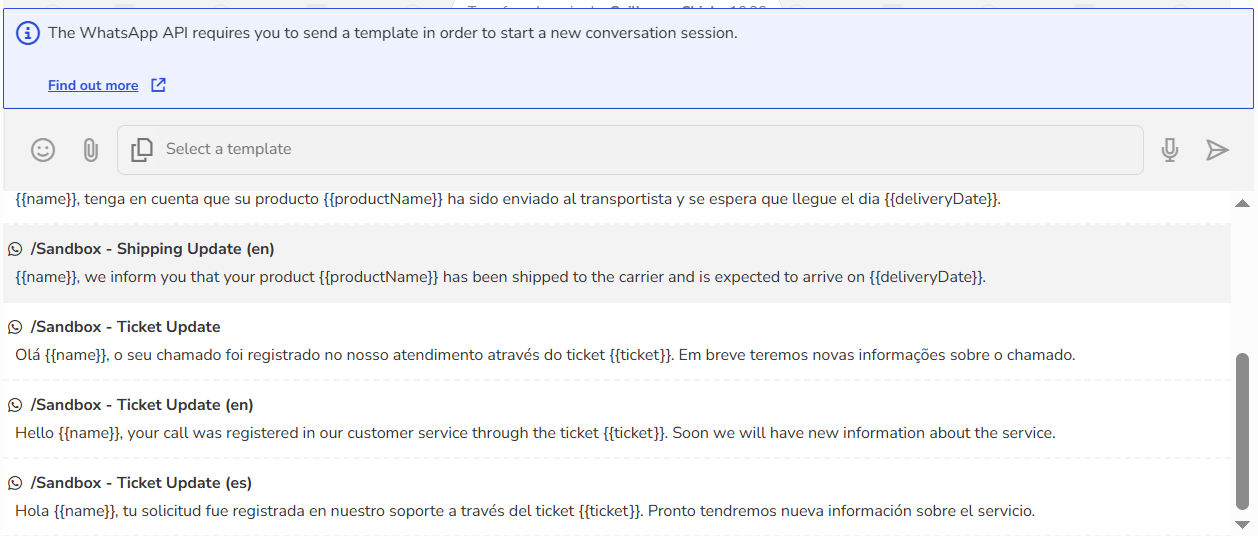Image resolution: width=1258 pixels, height=536 pixels.
Task: Choose the Sandbox - Ticket Update (es) template
Action: click(617, 497)
